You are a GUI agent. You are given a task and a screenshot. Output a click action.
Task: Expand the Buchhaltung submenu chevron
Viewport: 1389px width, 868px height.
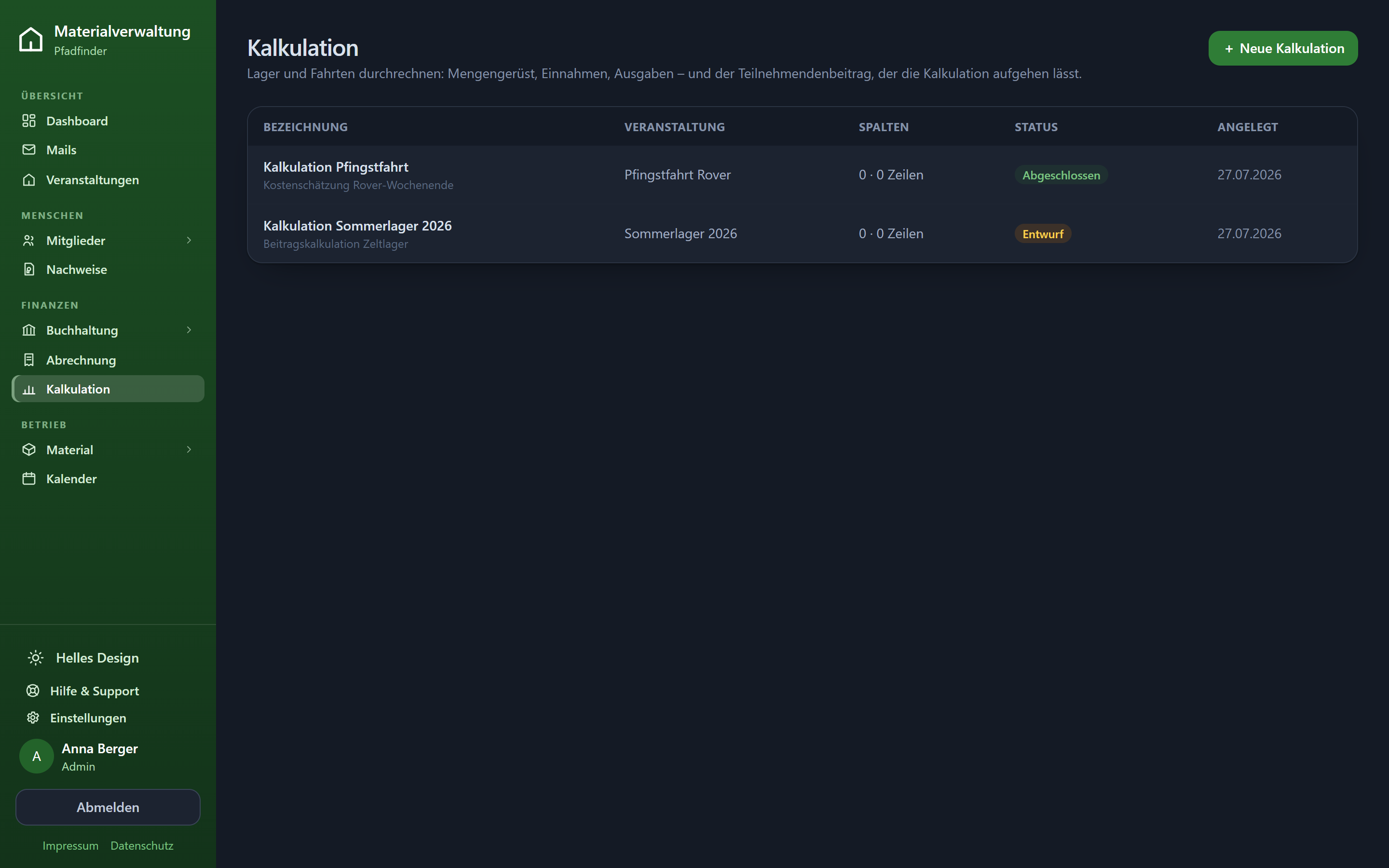[x=189, y=330]
